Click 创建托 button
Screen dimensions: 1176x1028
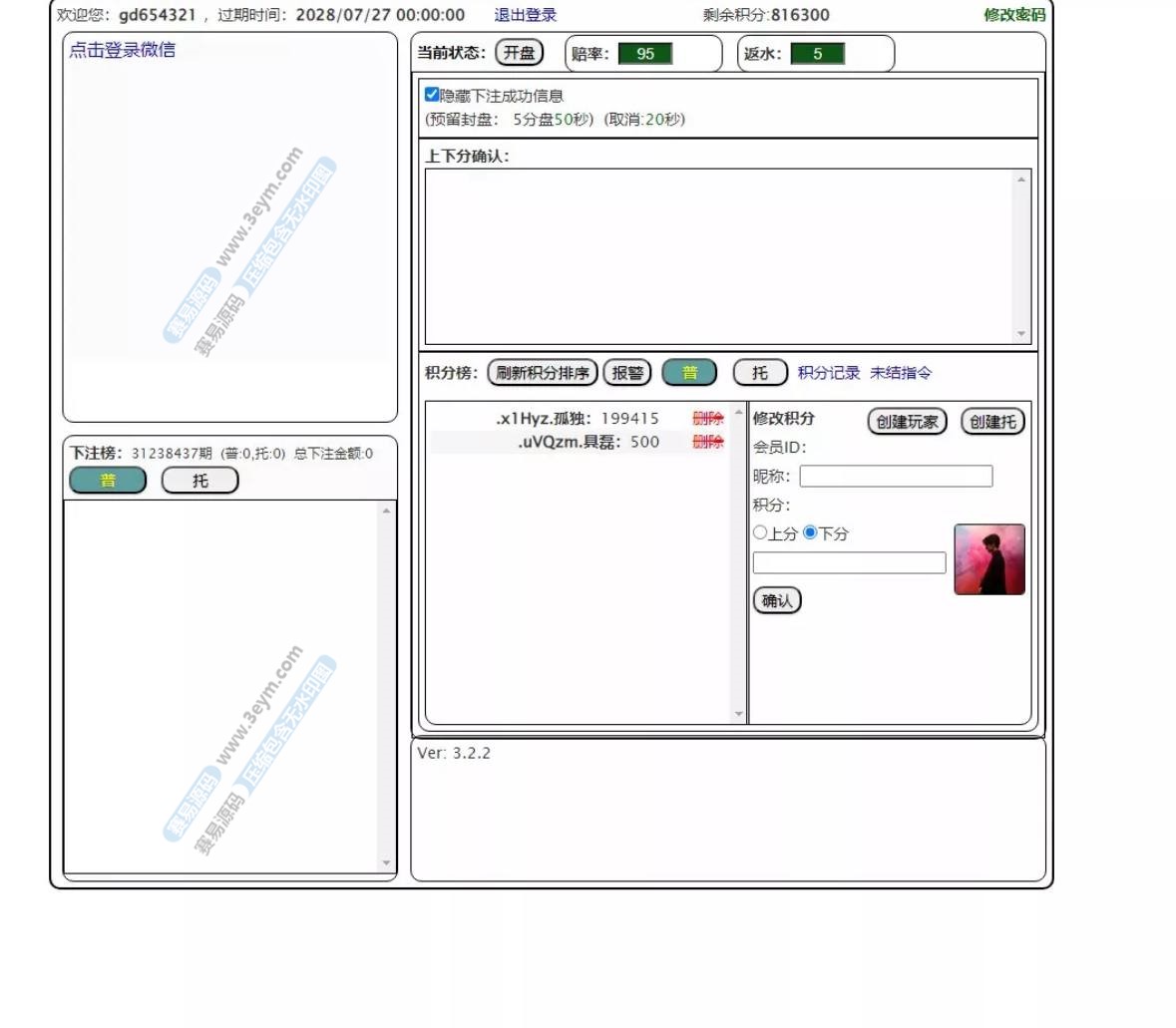(991, 422)
